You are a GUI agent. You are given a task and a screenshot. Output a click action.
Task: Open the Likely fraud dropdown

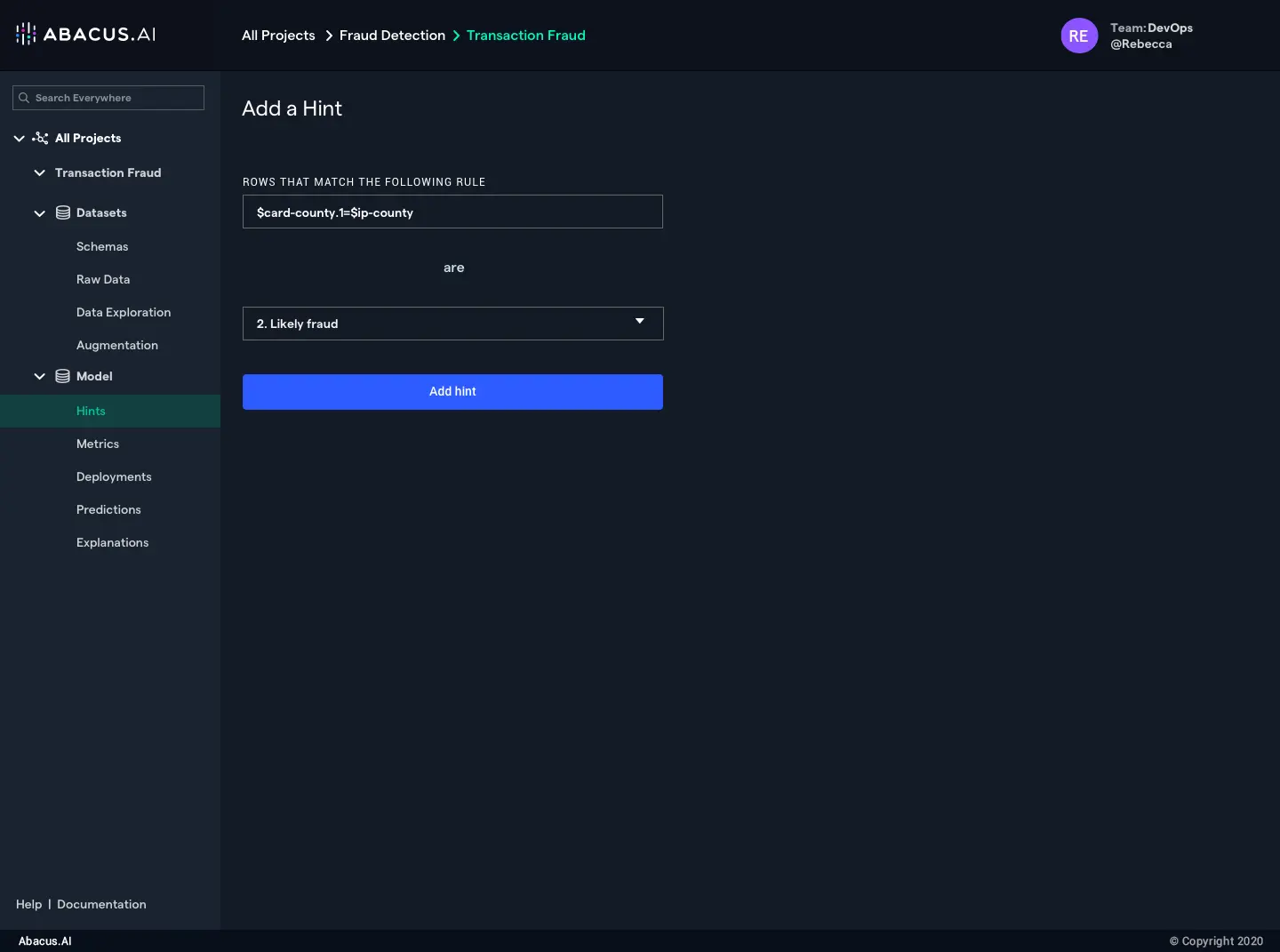coord(452,324)
